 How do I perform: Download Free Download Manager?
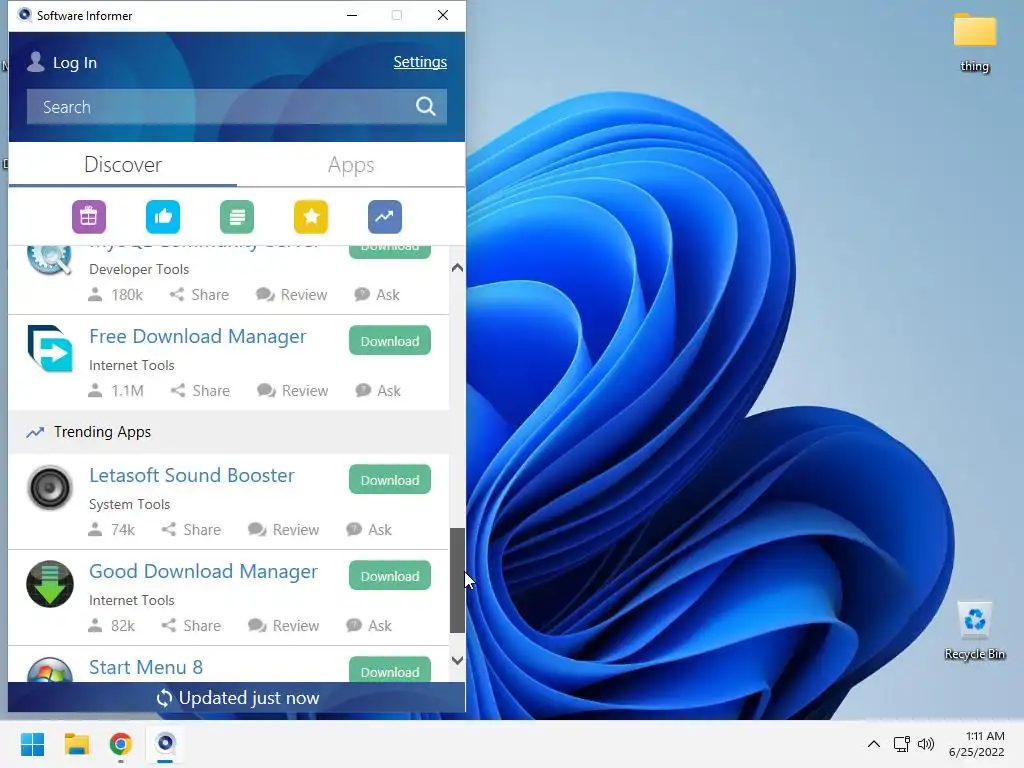[x=390, y=341]
